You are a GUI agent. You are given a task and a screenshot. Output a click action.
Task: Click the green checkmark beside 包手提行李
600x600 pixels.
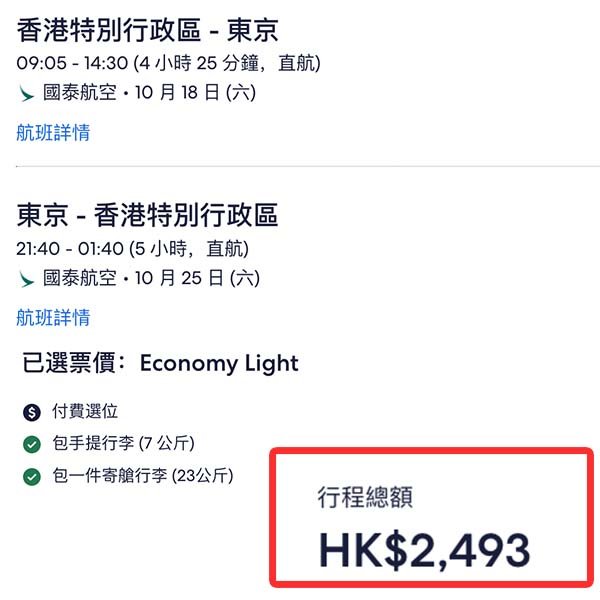coord(32,443)
